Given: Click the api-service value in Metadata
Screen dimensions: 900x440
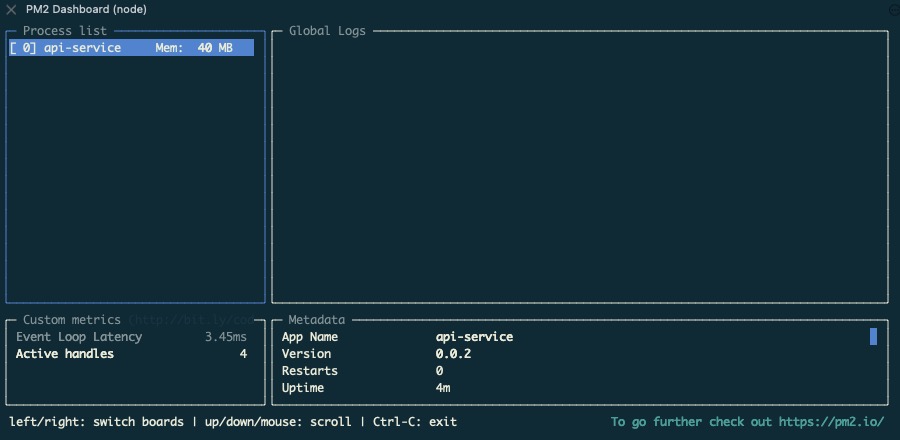Looking at the screenshot, I should [474, 337].
